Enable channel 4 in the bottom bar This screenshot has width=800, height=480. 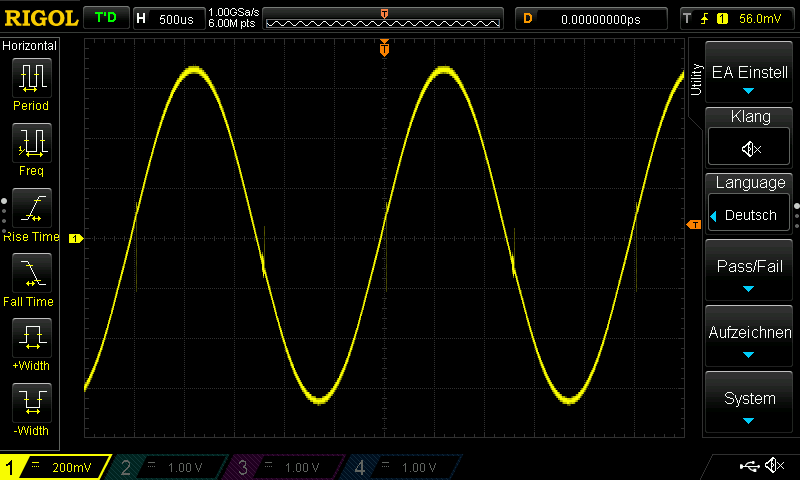tap(401, 467)
